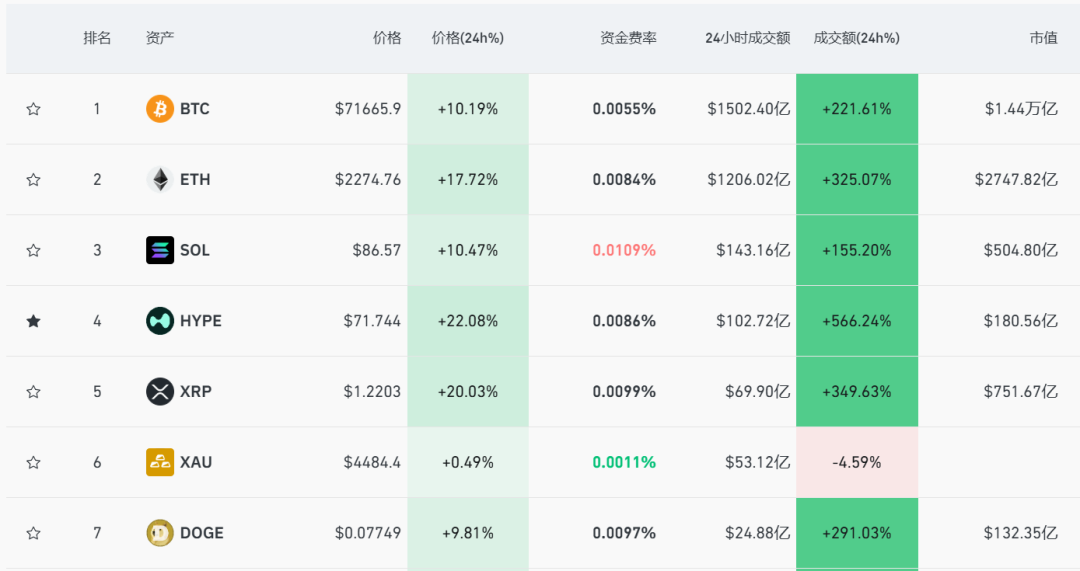Screen dimensions: 1080x571
Task: Click BTC funding rate 0.0055%
Action: tap(624, 109)
